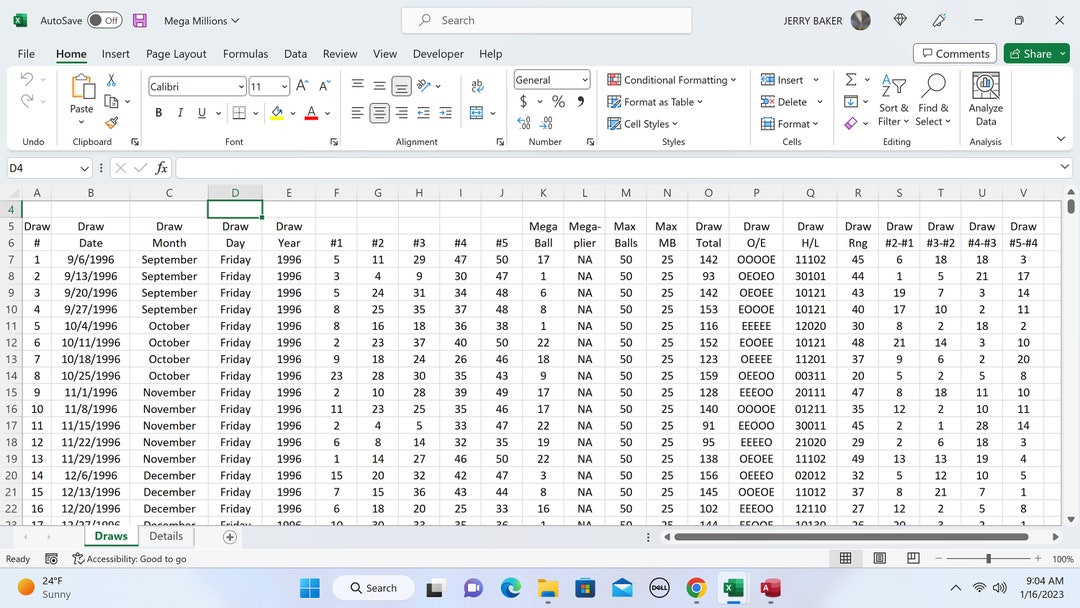The image size is (1080, 608).
Task: Open the Font name dropdown
Action: (x=241, y=87)
